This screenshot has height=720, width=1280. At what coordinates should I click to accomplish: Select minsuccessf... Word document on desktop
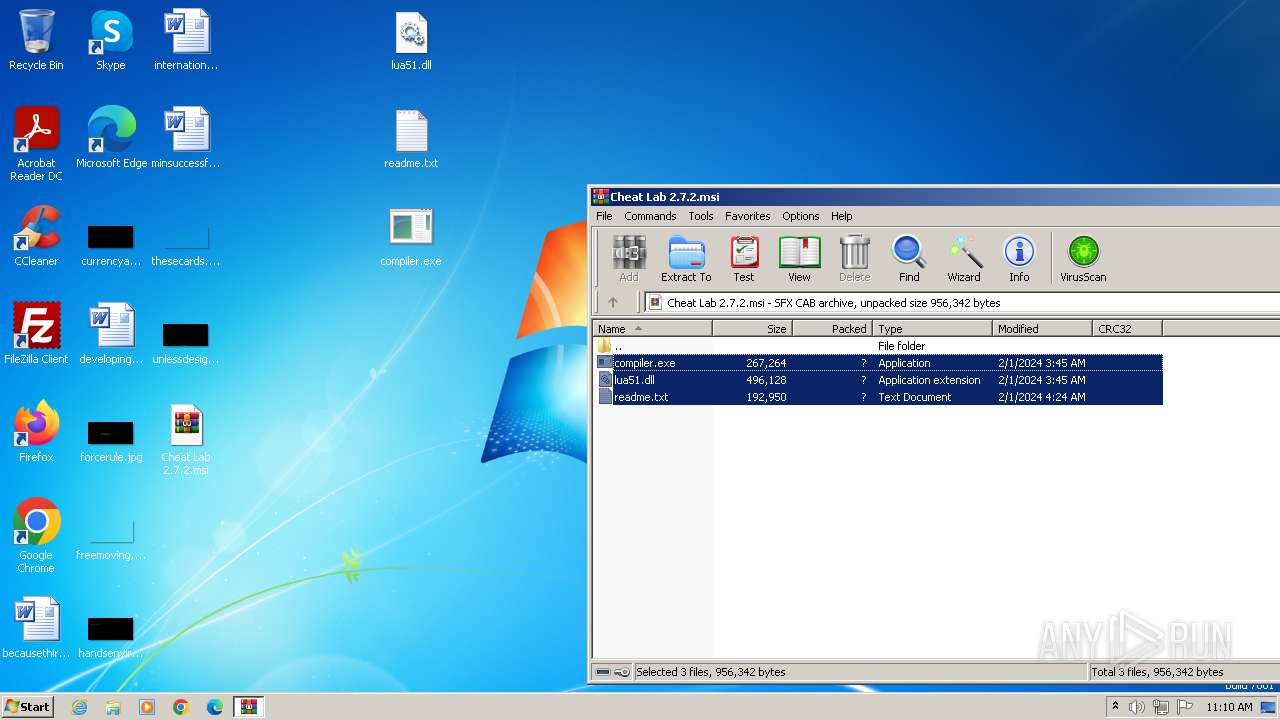pyautogui.click(x=186, y=139)
